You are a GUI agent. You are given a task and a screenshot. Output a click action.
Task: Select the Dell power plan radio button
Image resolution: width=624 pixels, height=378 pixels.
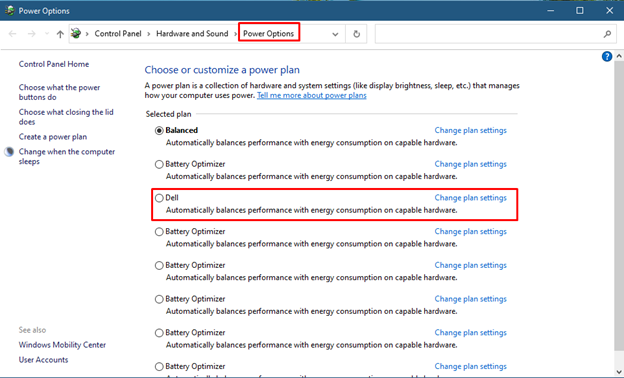coord(159,198)
